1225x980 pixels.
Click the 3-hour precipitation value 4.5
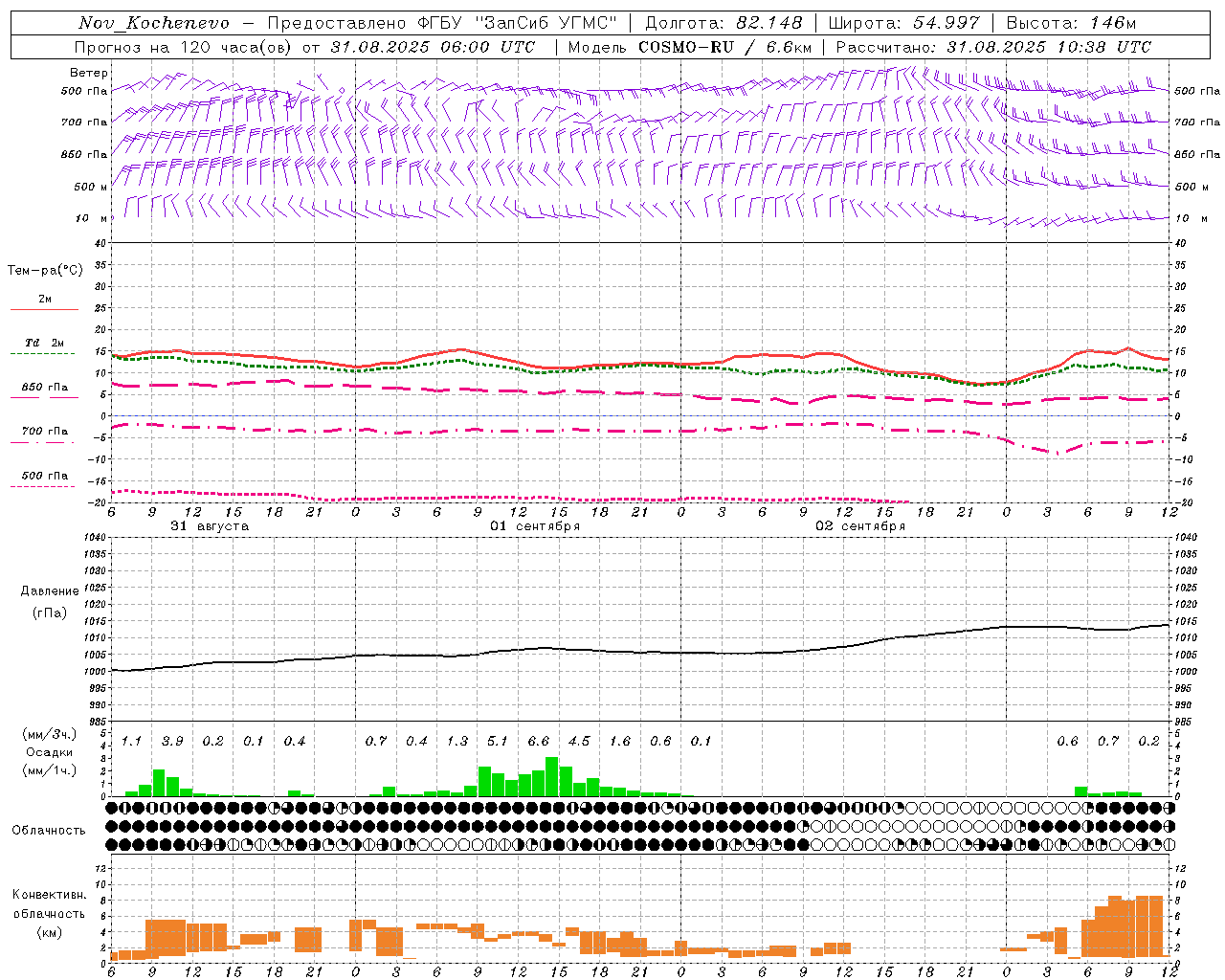pos(579,742)
